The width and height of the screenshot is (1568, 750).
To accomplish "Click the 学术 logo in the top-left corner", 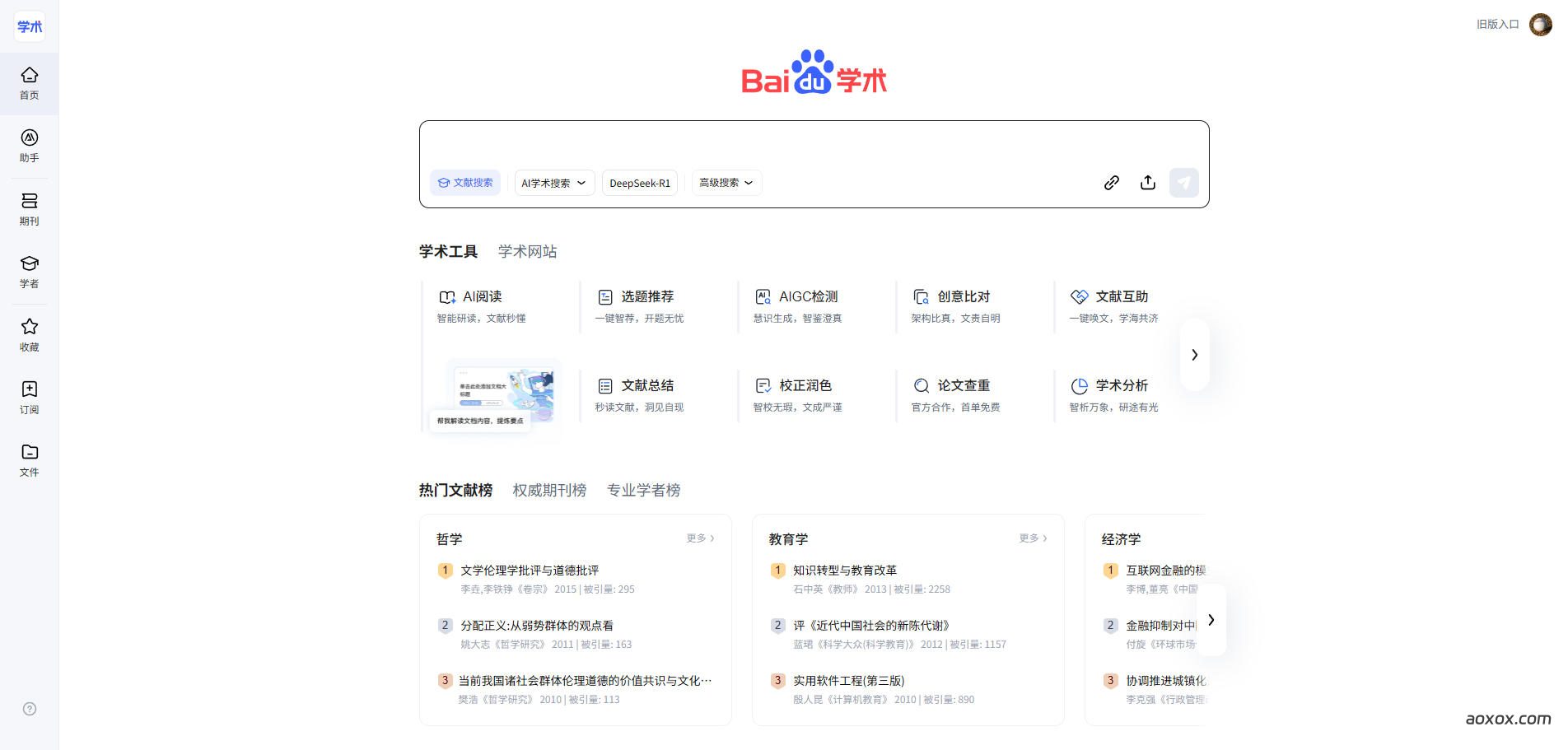I will pos(30,26).
